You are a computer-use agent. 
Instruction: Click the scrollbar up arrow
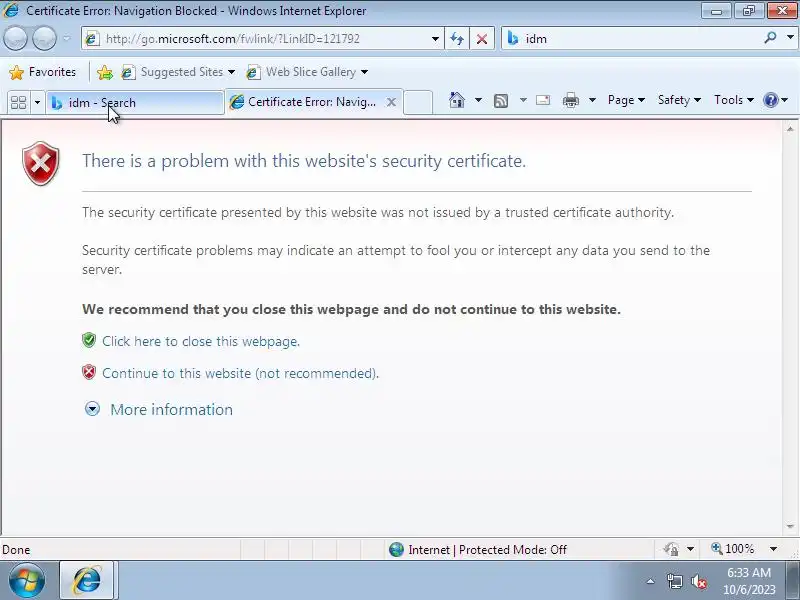(x=790, y=129)
